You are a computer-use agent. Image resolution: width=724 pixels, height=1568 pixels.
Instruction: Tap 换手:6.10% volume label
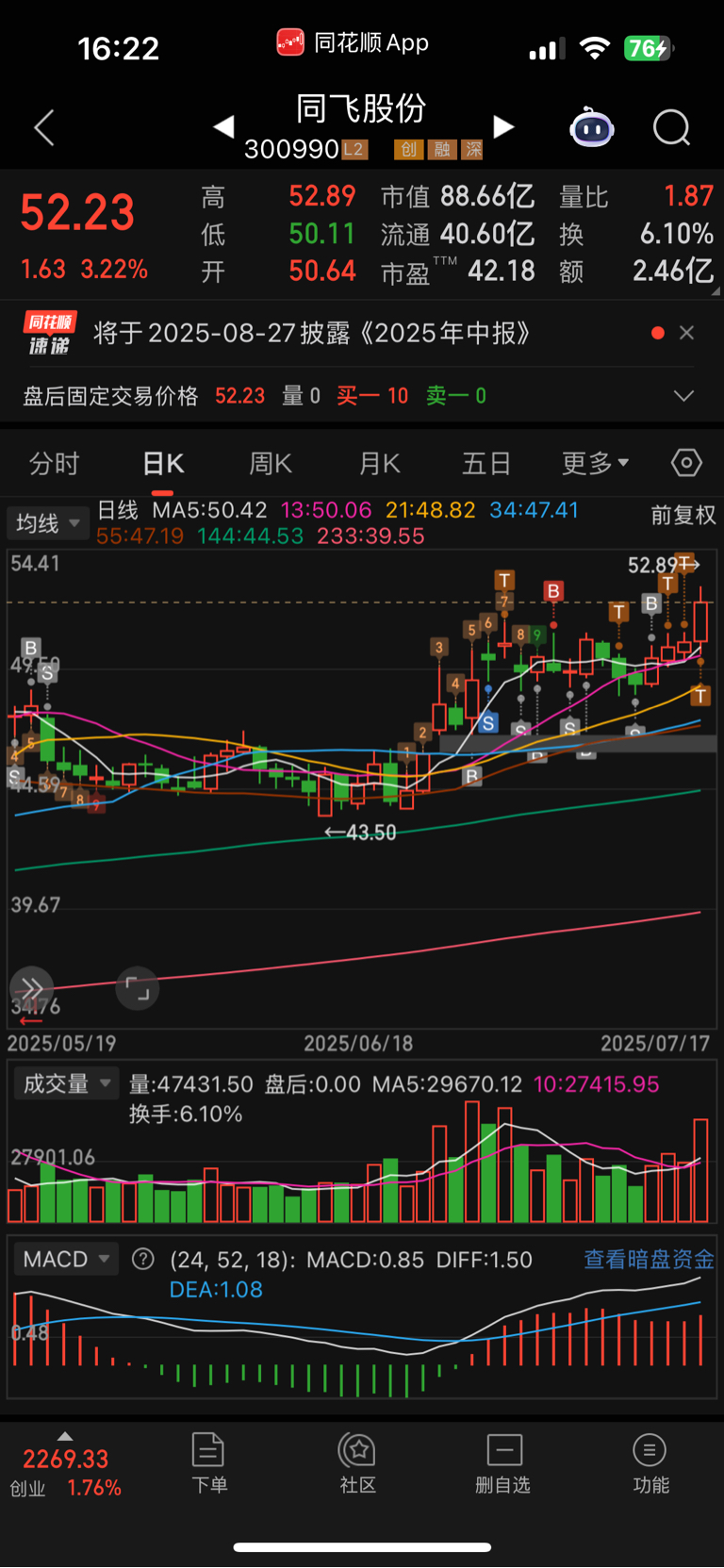186,1114
